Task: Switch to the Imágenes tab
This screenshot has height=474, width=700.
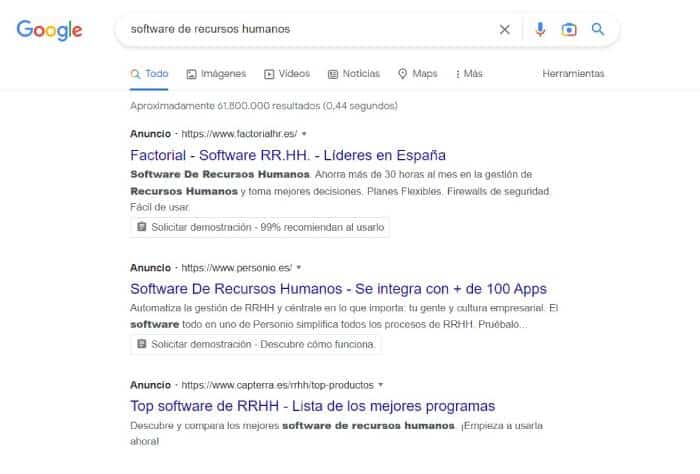Action: pyautogui.click(x=216, y=74)
